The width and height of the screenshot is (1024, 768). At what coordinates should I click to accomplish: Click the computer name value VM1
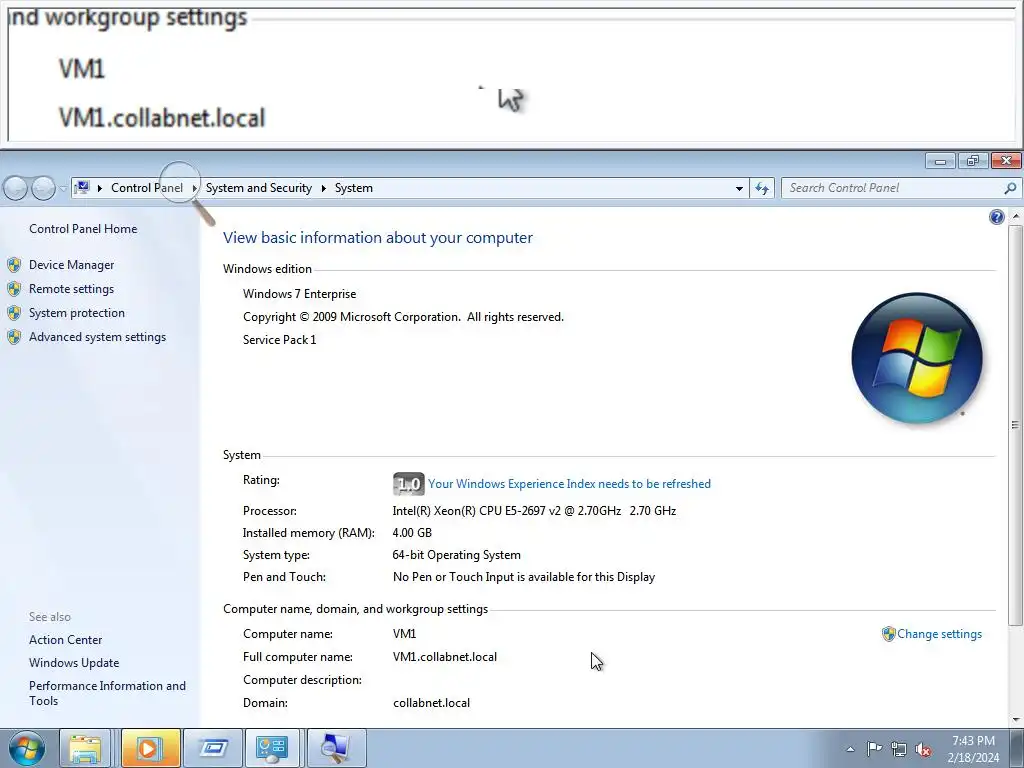(x=404, y=634)
